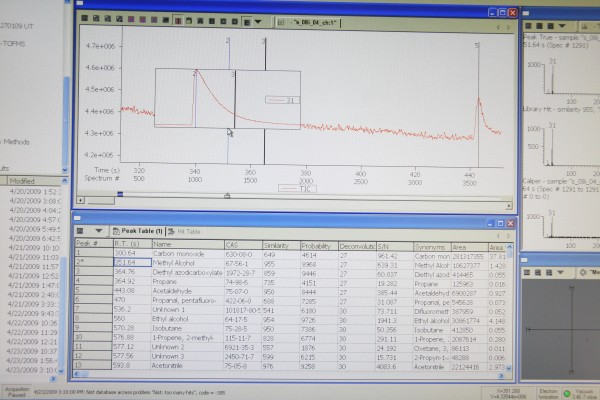
Task: Open dropdown arrow in lower-right panel toolbar
Action: click(x=561, y=272)
